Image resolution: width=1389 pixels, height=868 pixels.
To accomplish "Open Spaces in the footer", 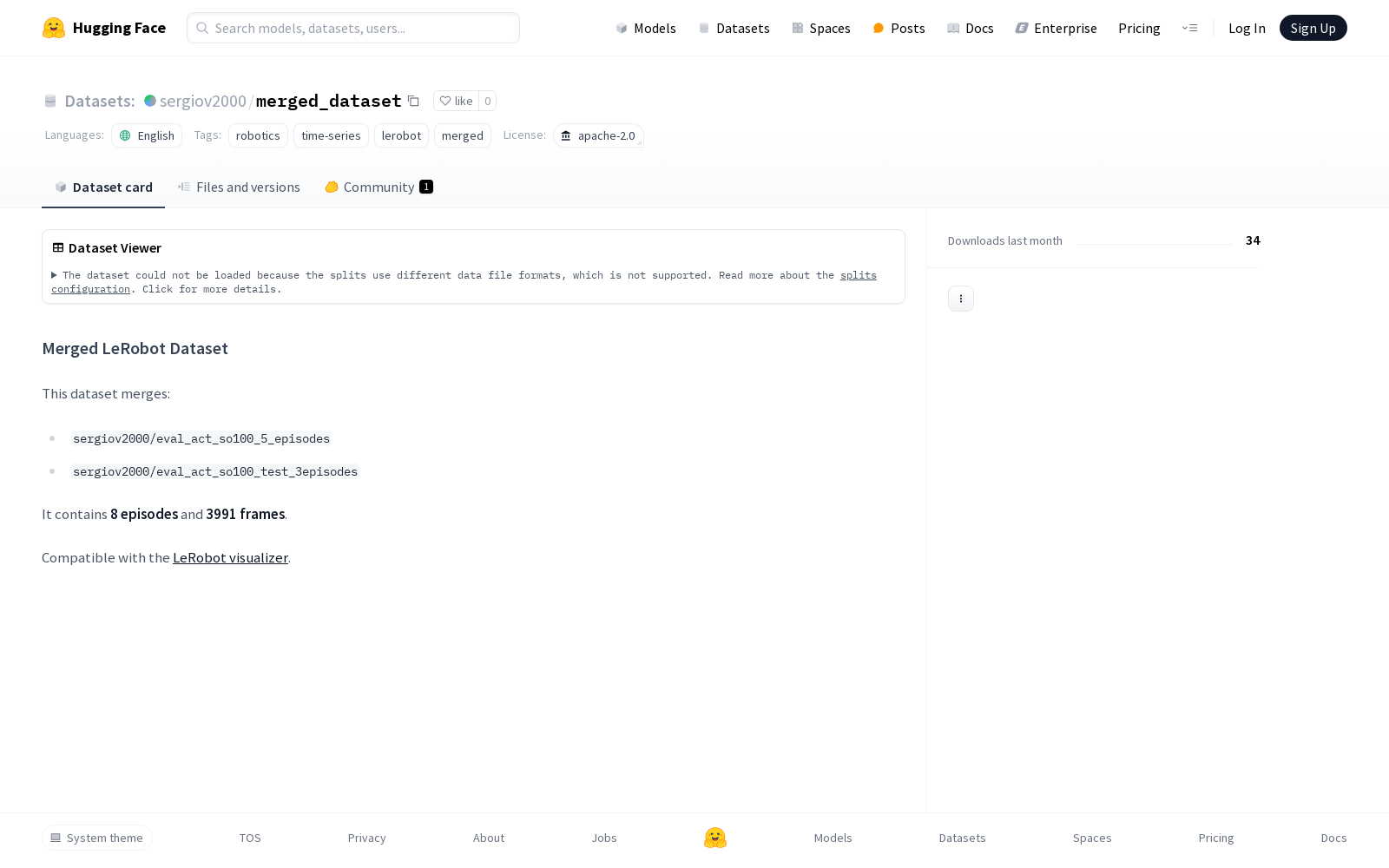I will [1092, 838].
